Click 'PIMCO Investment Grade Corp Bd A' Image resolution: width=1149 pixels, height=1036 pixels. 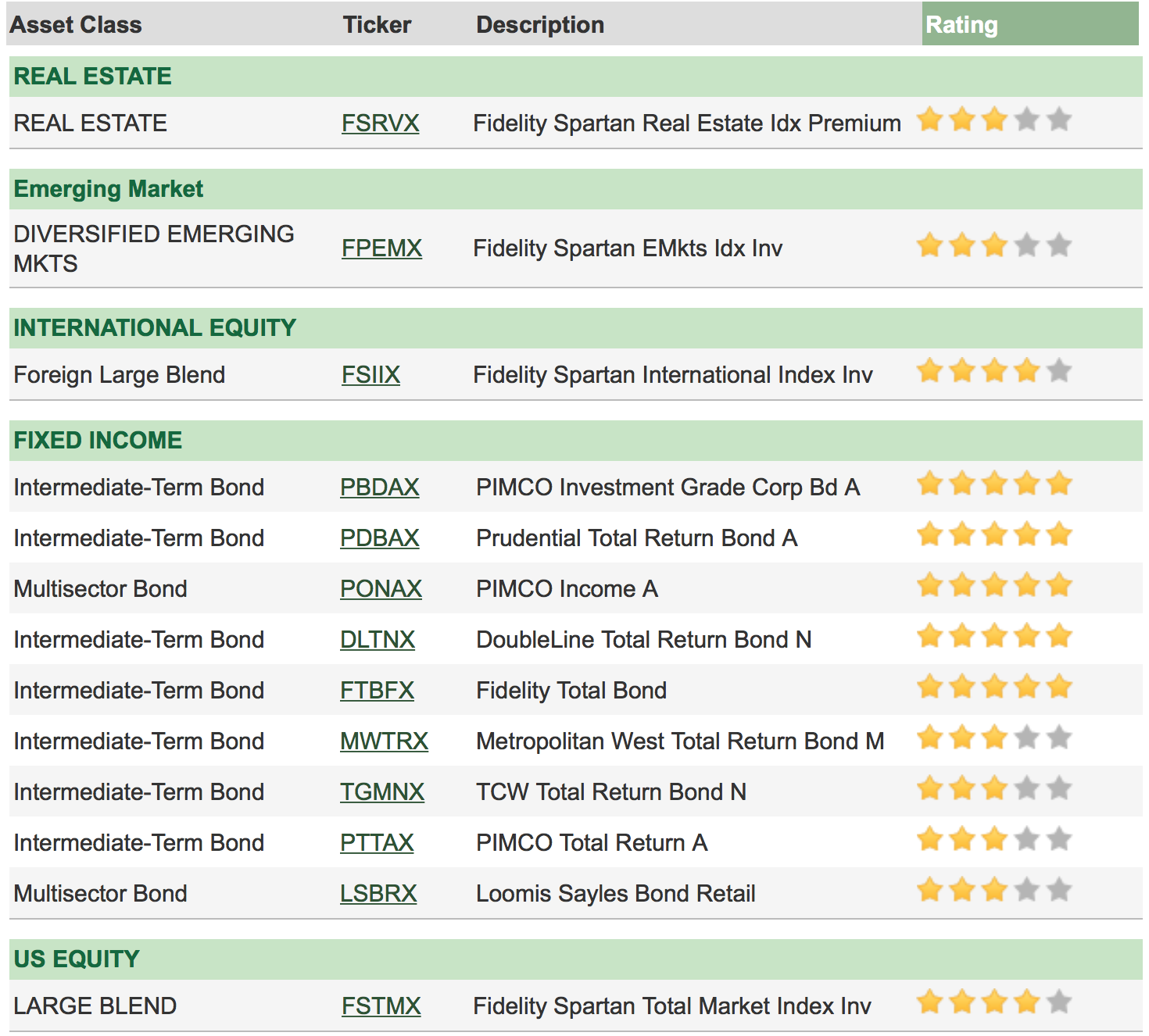click(668, 488)
